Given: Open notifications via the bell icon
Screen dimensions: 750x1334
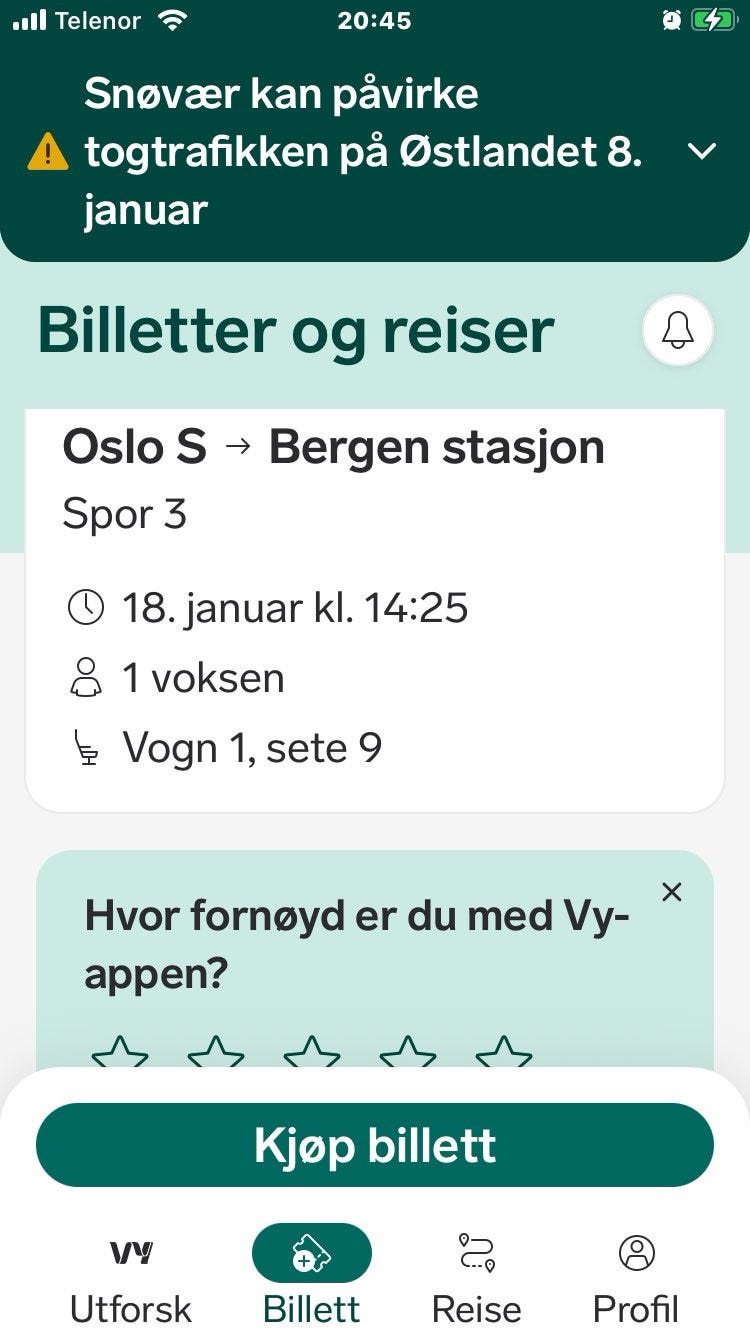Looking at the screenshot, I should coord(678,330).
